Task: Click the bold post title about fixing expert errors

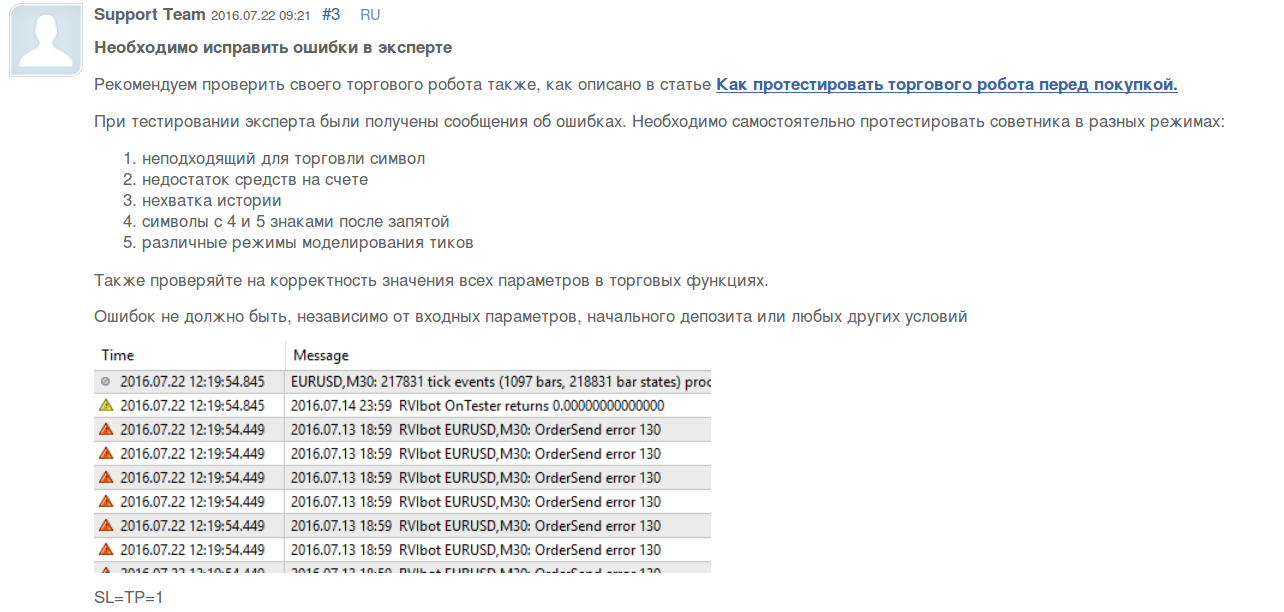Action: tap(273, 47)
